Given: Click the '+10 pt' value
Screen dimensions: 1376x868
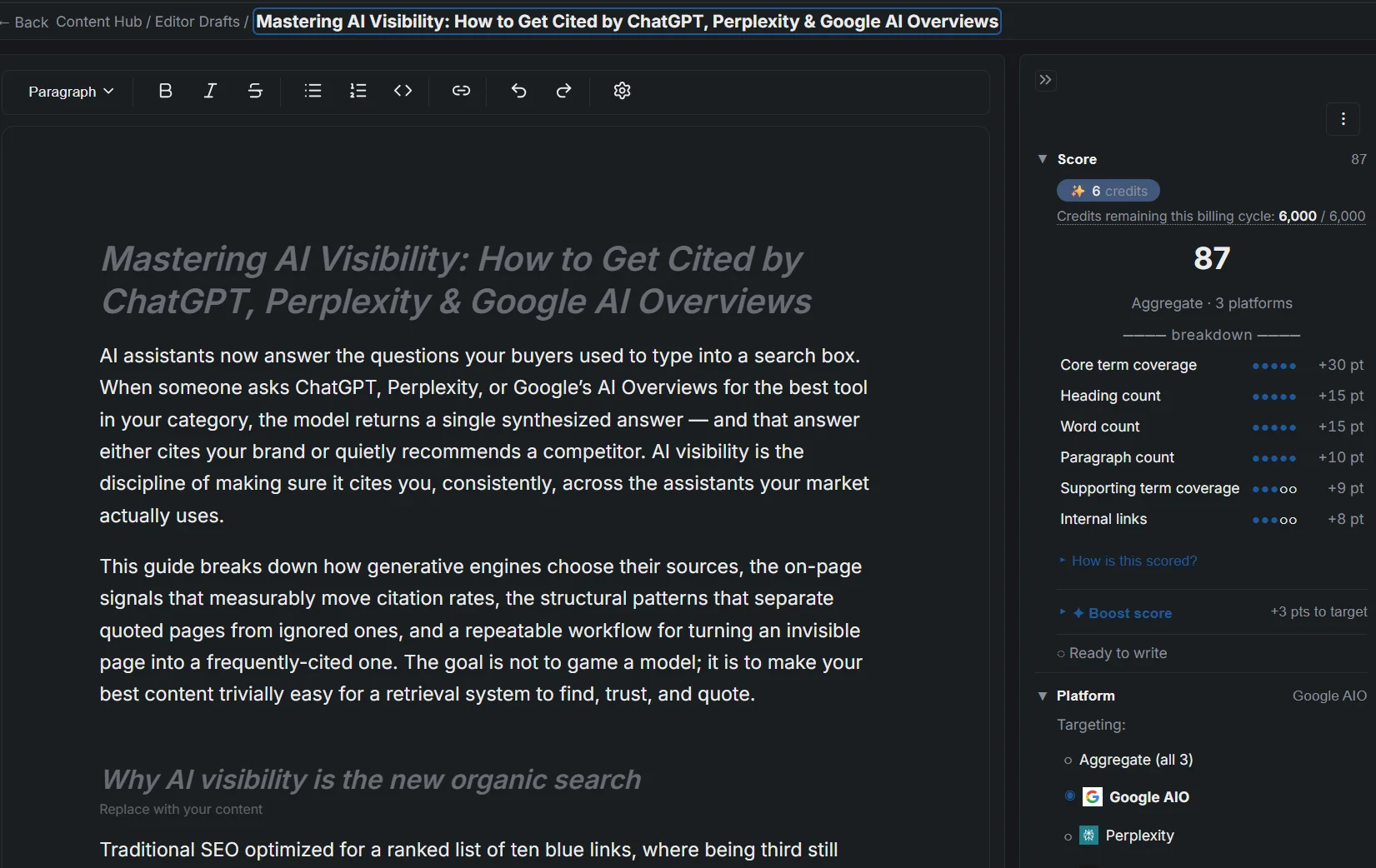Looking at the screenshot, I should click(1341, 457).
